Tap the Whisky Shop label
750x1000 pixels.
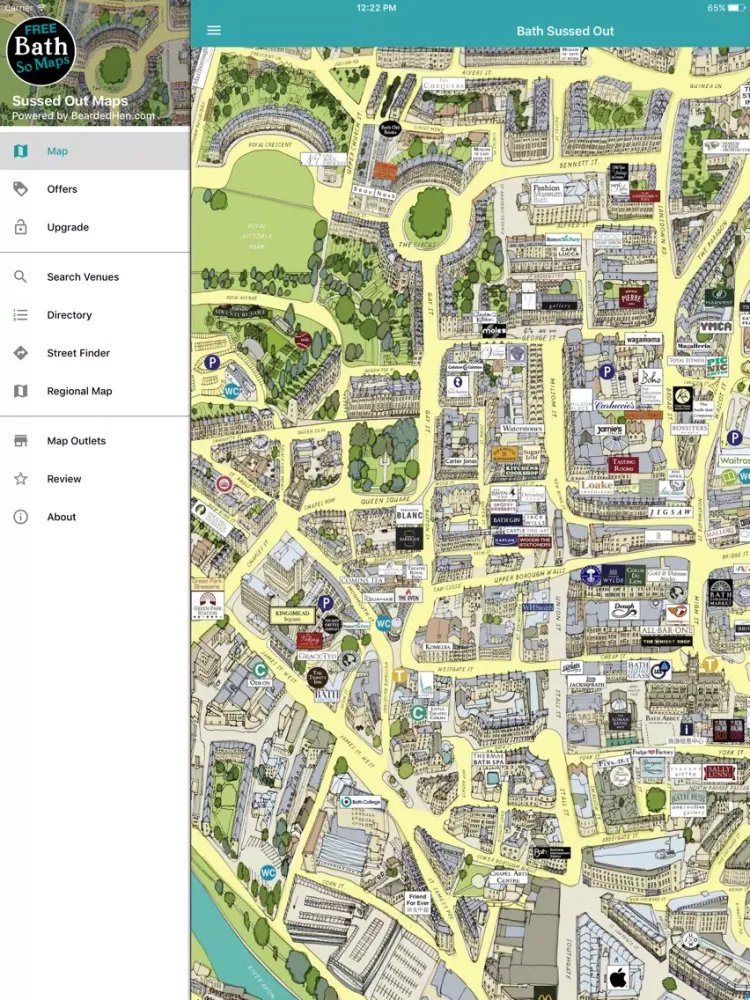pos(666,641)
